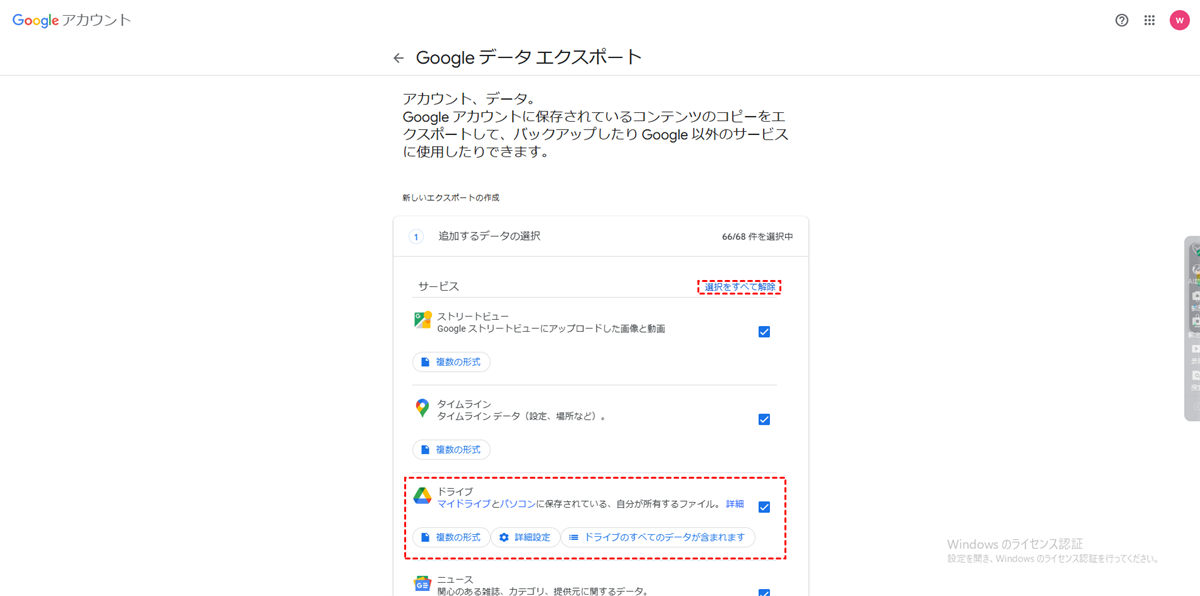Open the account avatar menu
Screen dimensions: 1200x596
coord(1179,20)
